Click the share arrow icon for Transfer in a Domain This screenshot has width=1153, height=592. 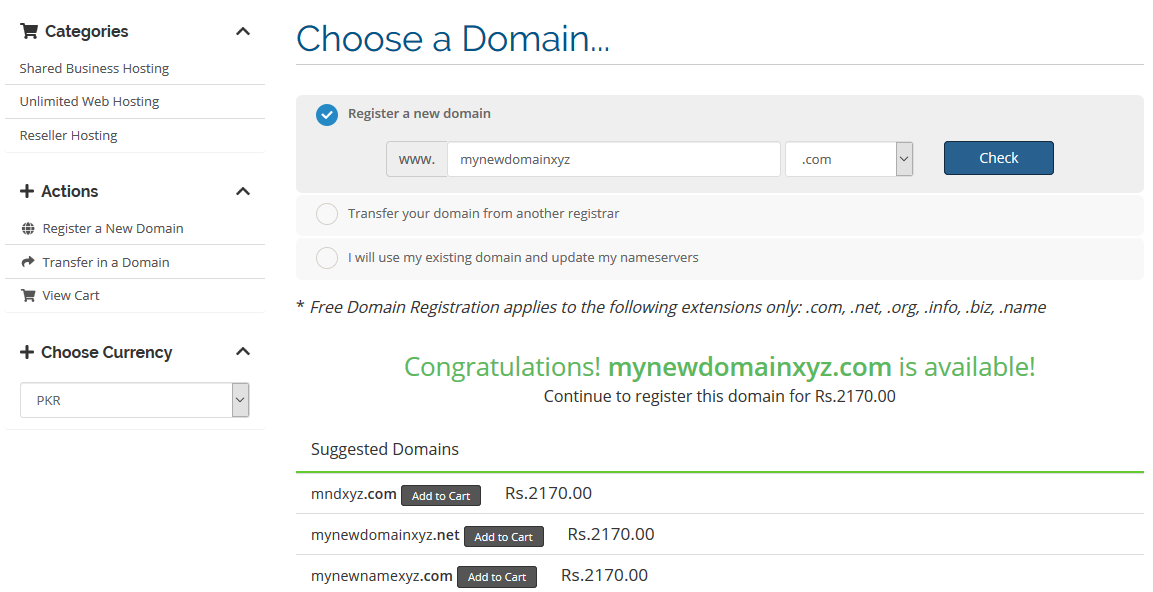pos(28,262)
